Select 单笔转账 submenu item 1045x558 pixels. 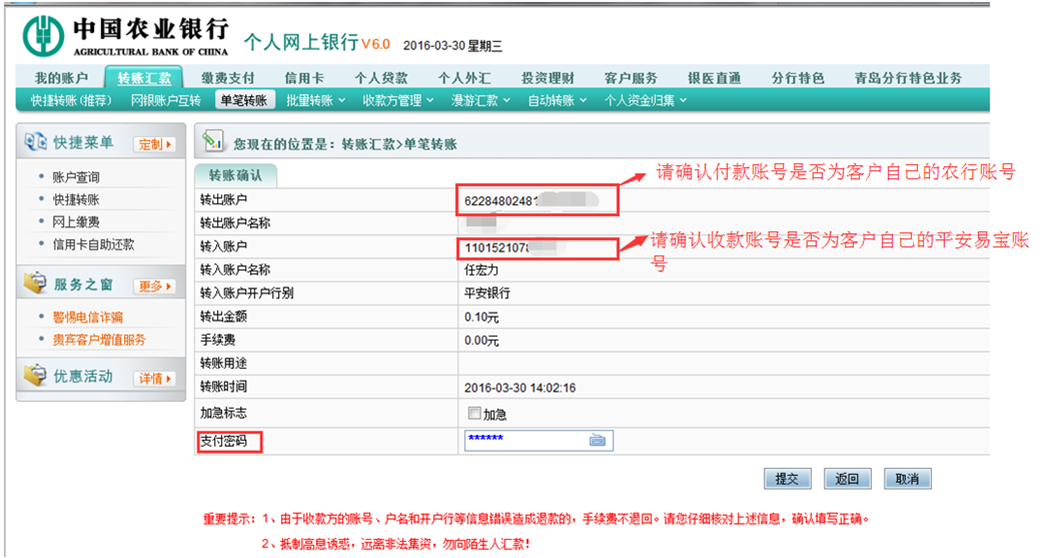[244, 101]
